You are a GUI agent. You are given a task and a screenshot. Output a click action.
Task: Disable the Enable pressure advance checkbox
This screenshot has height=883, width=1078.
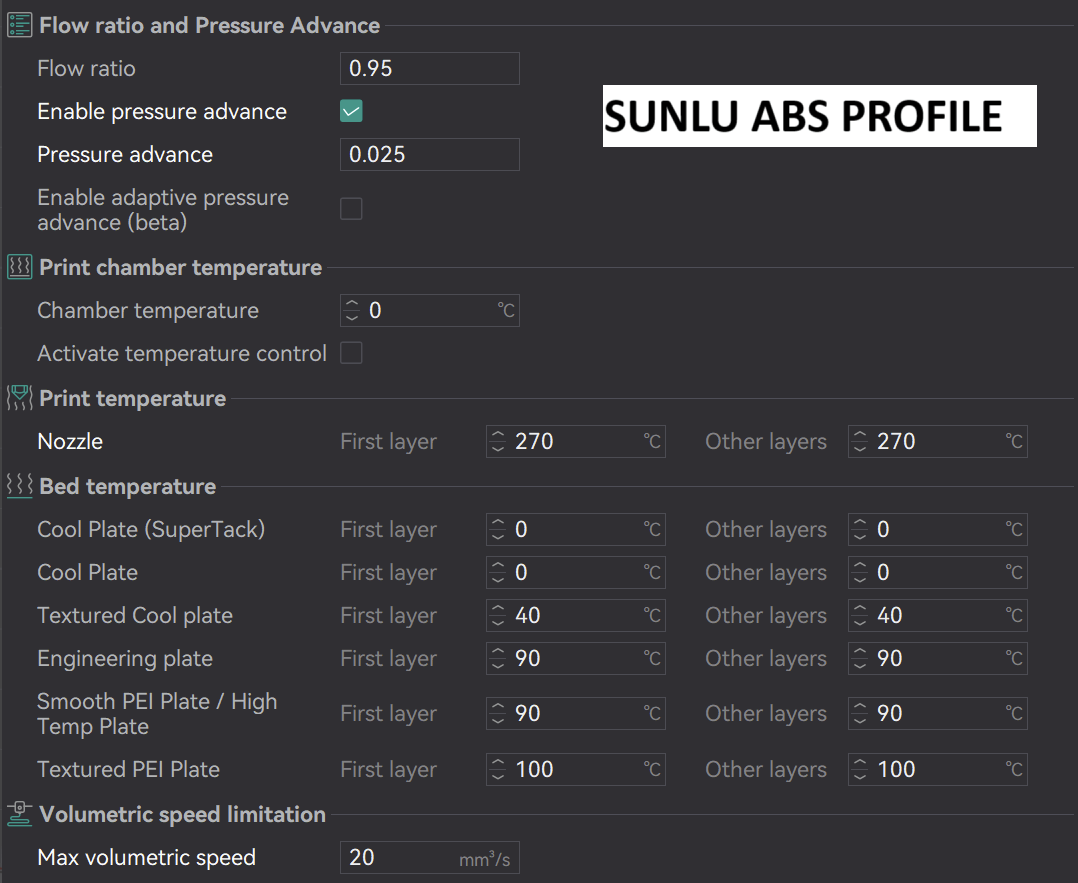pos(351,111)
